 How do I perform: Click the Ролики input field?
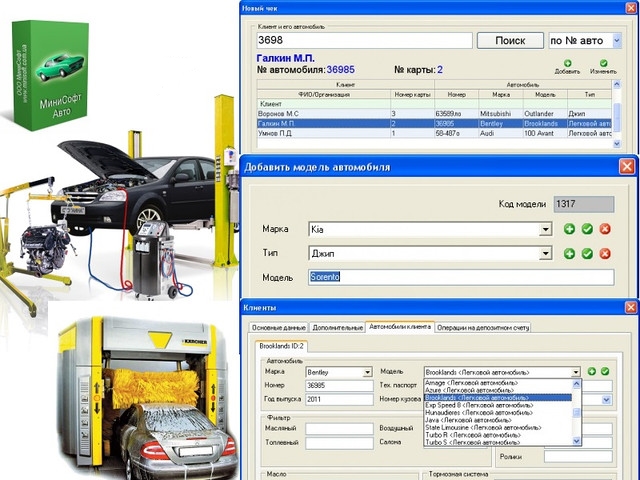click(x=578, y=457)
